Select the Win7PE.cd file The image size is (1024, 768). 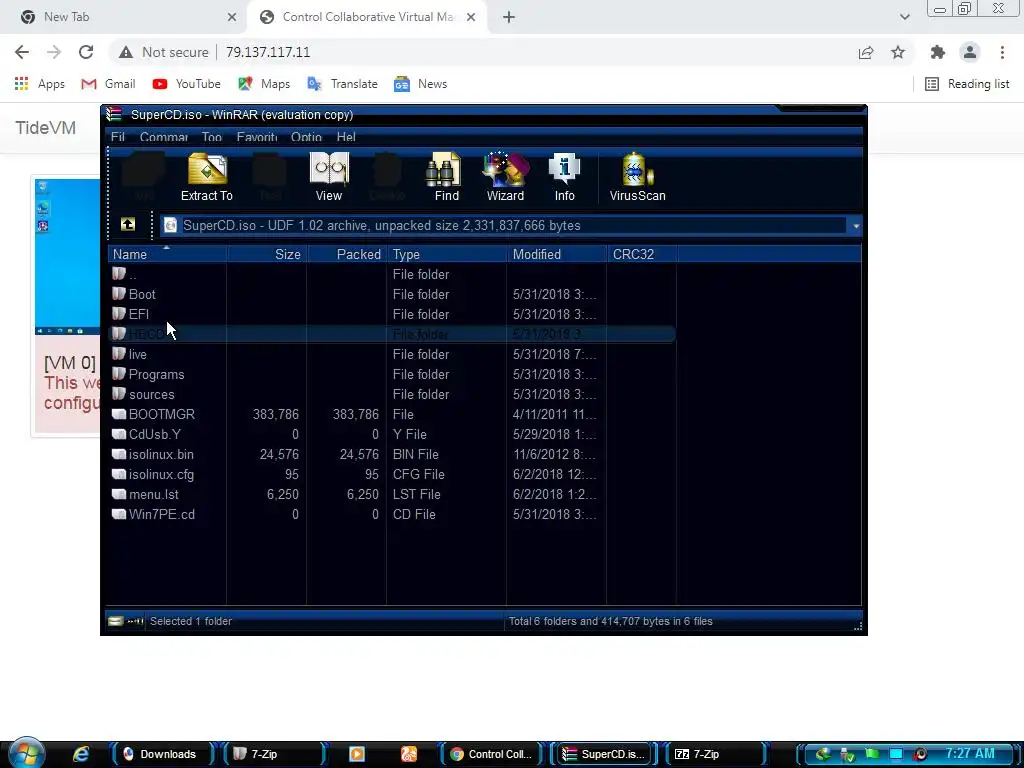click(392, 515)
